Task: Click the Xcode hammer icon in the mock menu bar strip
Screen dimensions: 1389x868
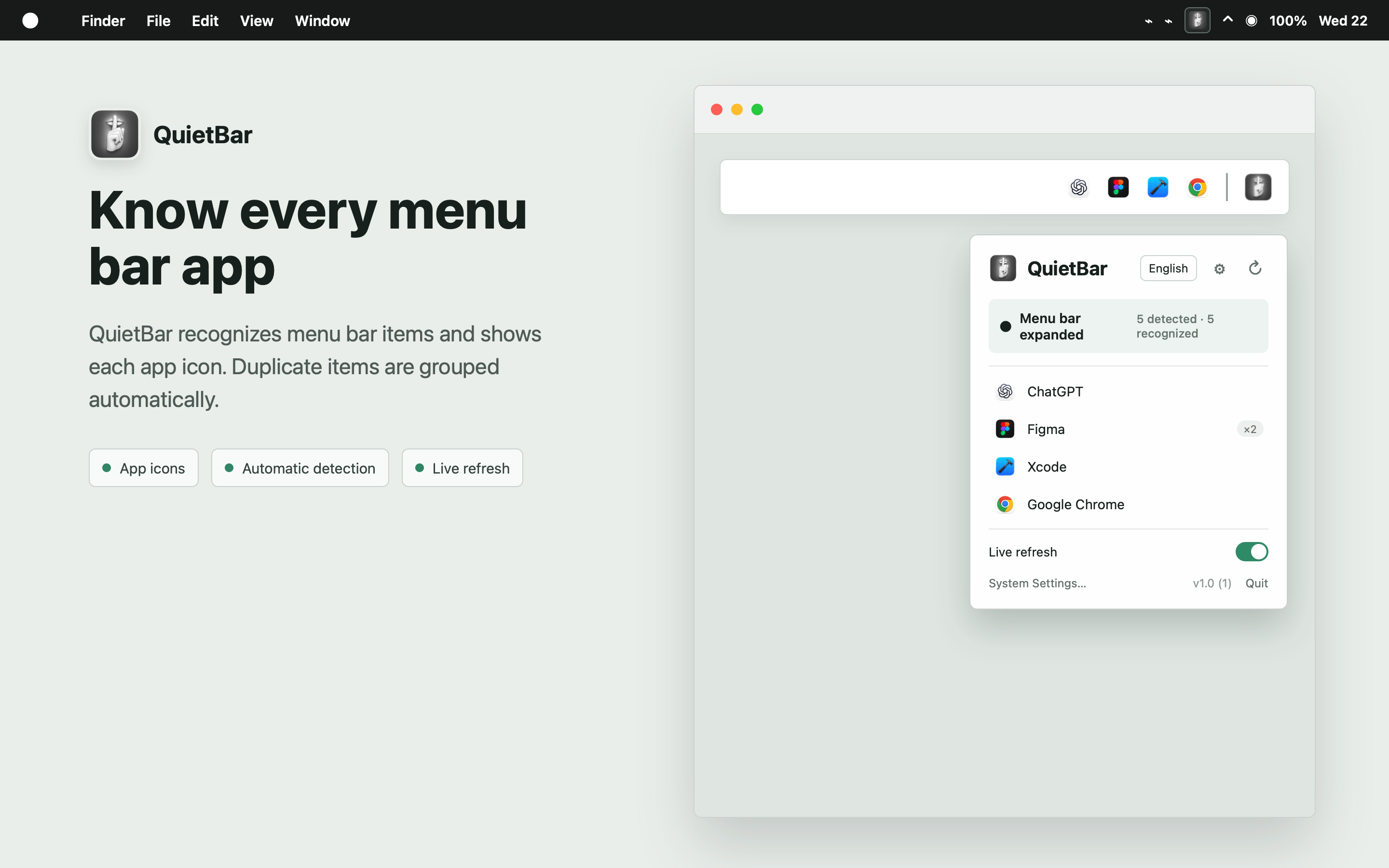Action: [x=1157, y=187]
